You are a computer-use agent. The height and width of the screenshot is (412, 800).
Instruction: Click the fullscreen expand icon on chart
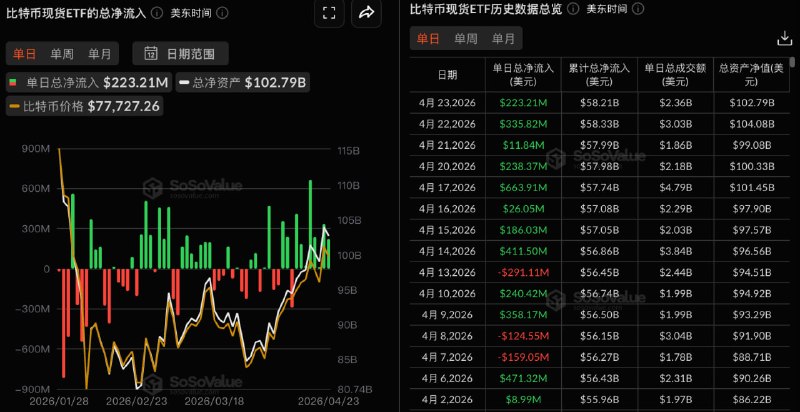(x=330, y=13)
